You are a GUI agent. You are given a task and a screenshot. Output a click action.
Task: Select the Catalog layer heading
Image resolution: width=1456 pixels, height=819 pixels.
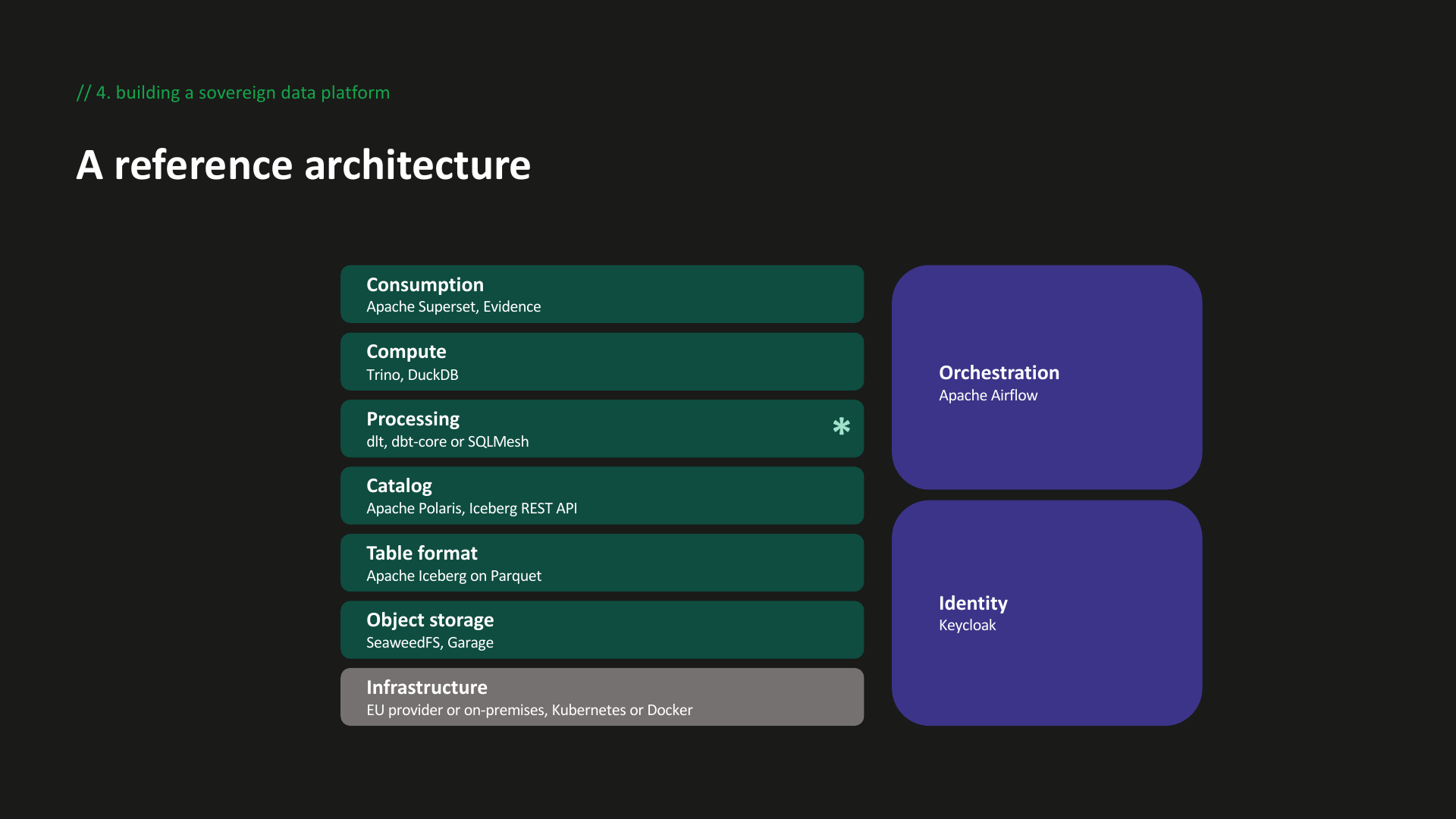[x=399, y=486]
